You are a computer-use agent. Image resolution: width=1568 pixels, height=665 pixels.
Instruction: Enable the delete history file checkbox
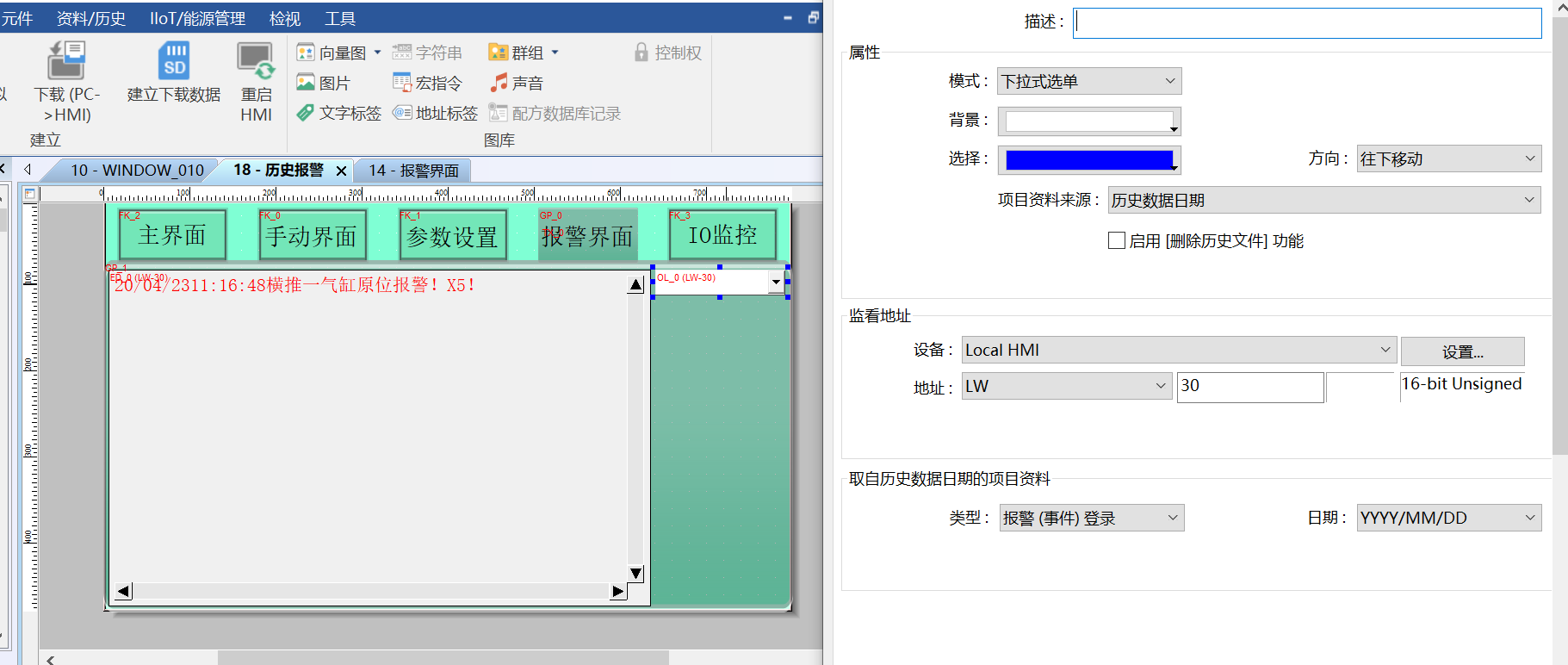coord(1117,241)
